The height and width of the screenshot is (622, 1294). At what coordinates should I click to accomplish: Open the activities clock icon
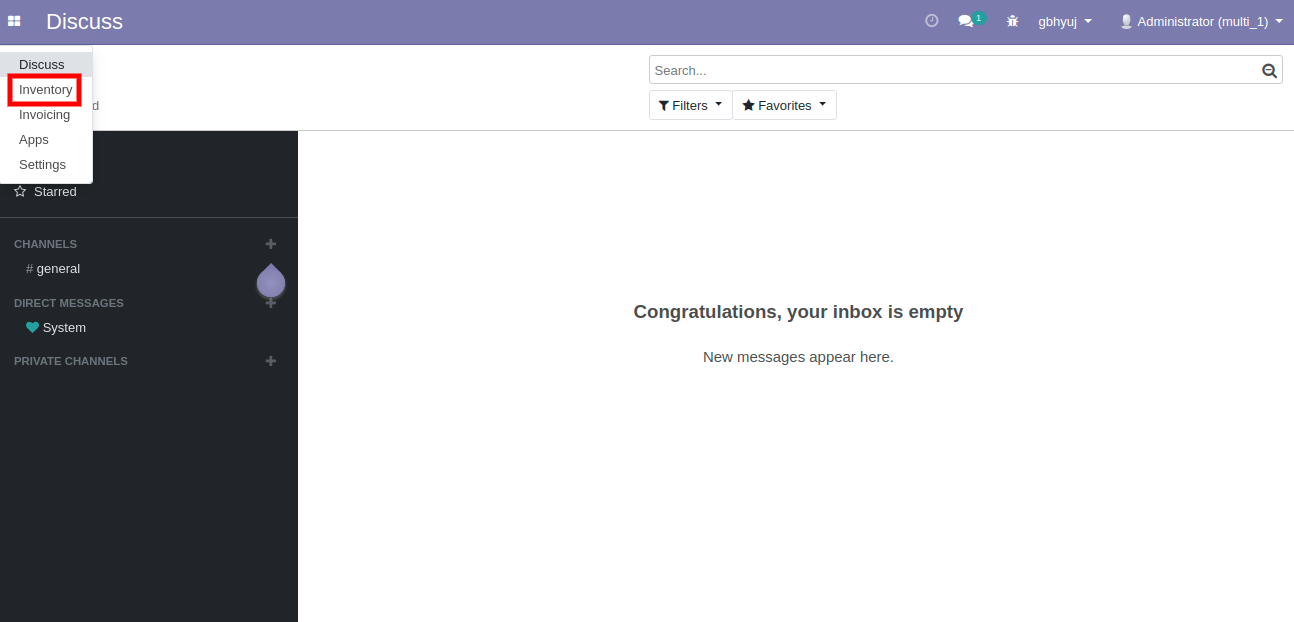[x=931, y=21]
